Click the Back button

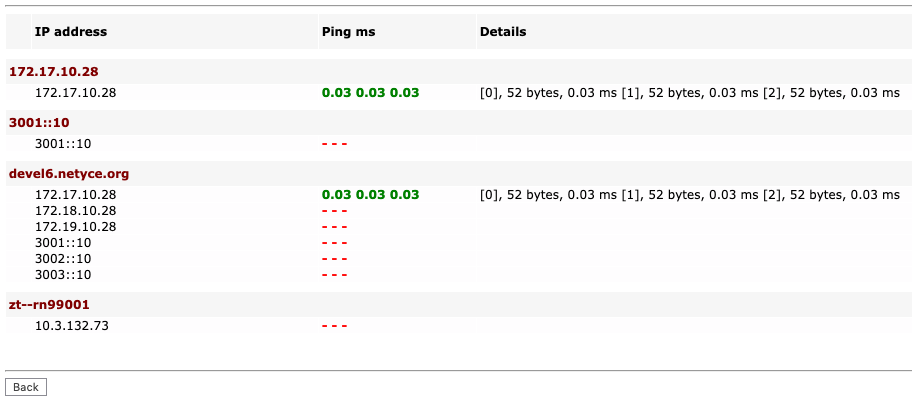coord(26,387)
